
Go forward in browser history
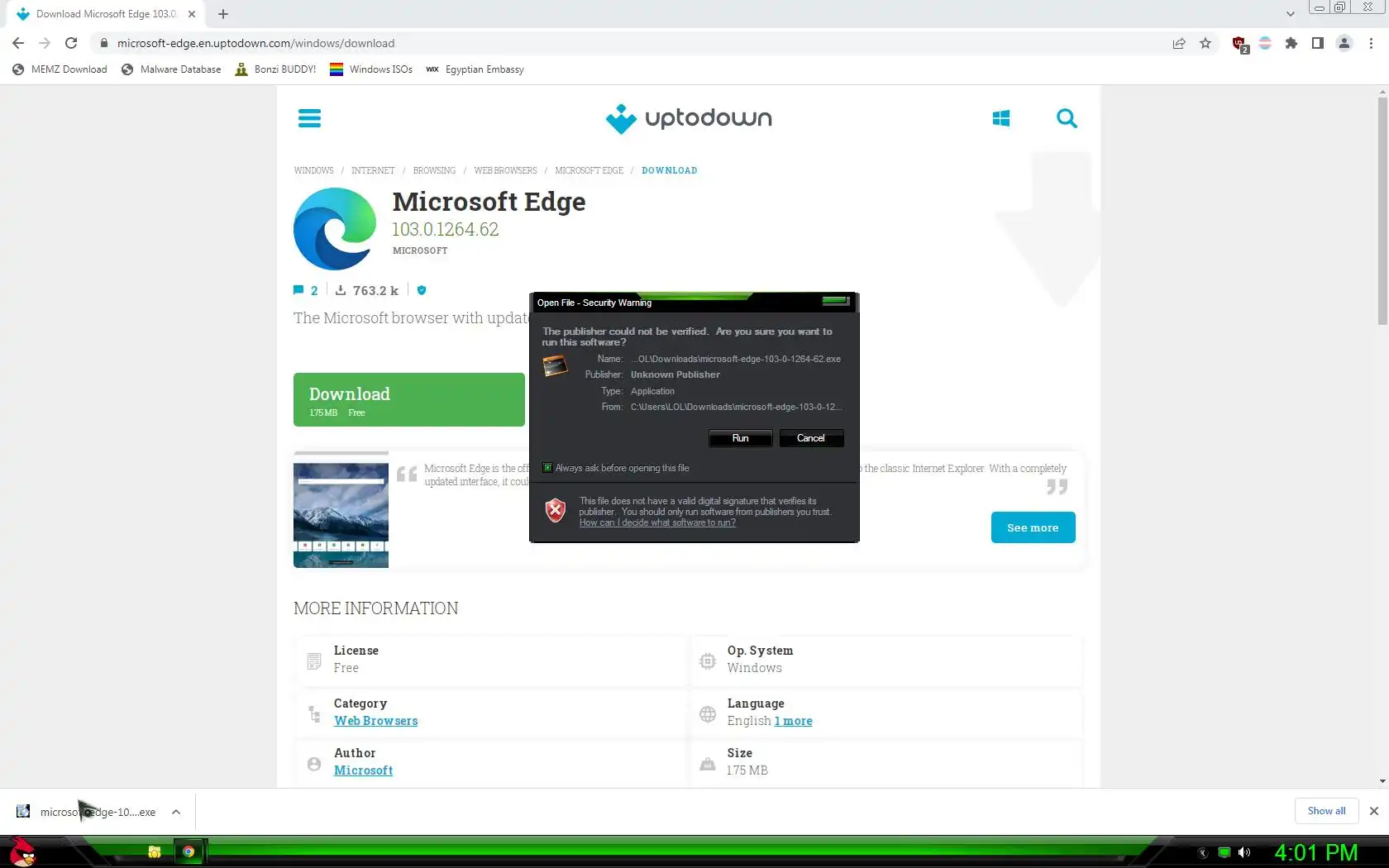coord(45,43)
